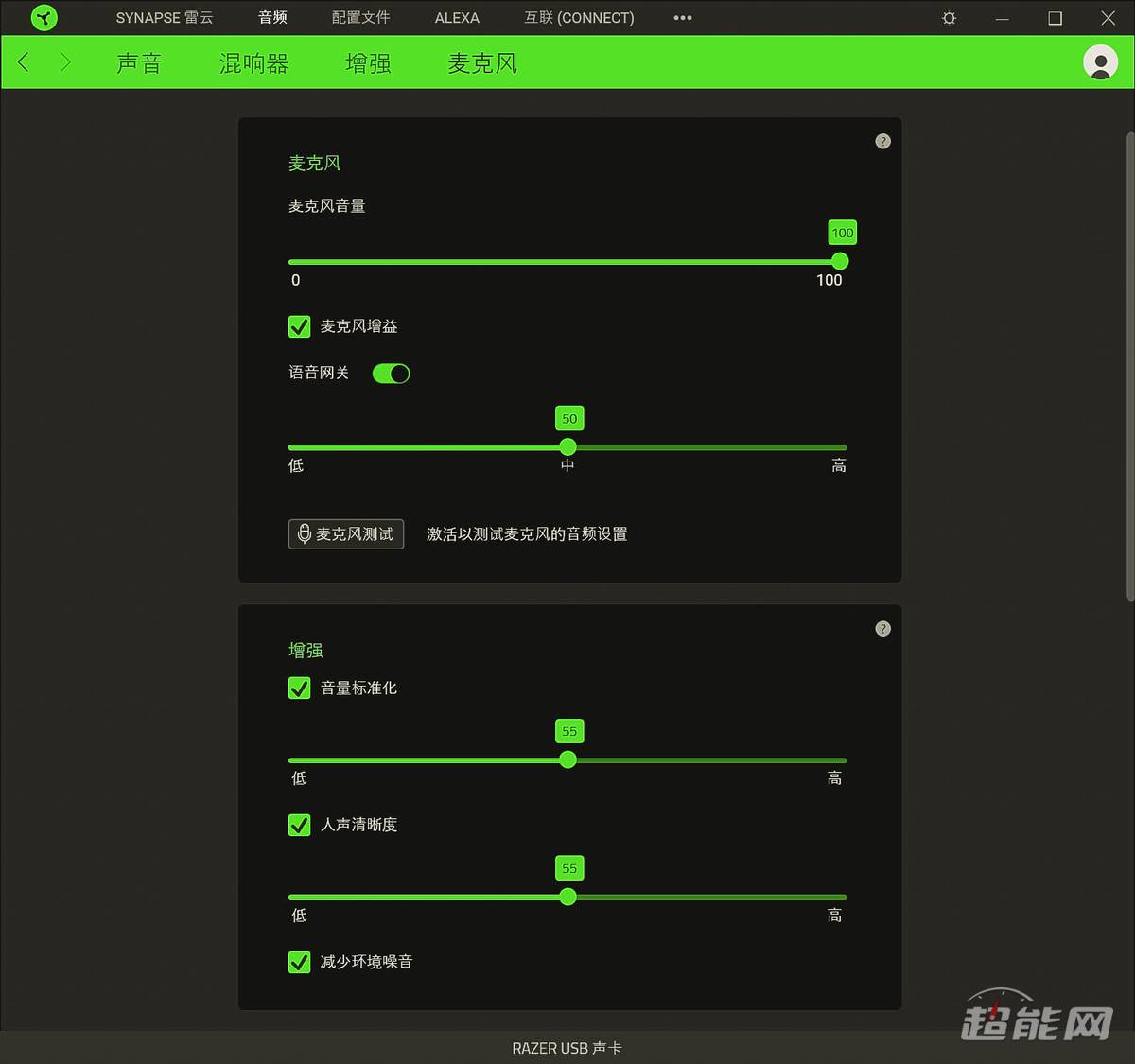Switch to the 声音 sub-tab
Viewport: 1135px width, 1064px height.
140,63
